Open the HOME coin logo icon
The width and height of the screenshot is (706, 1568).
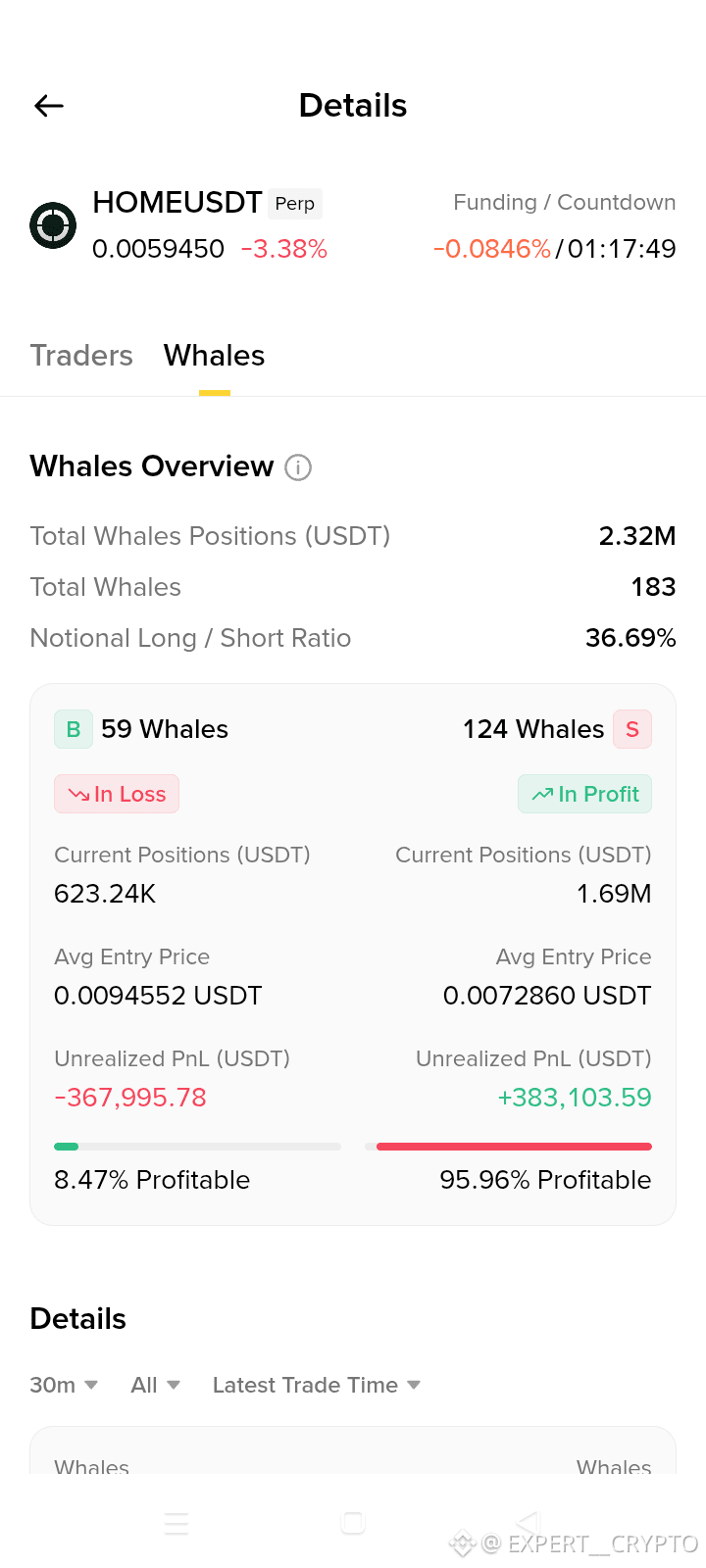53,225
